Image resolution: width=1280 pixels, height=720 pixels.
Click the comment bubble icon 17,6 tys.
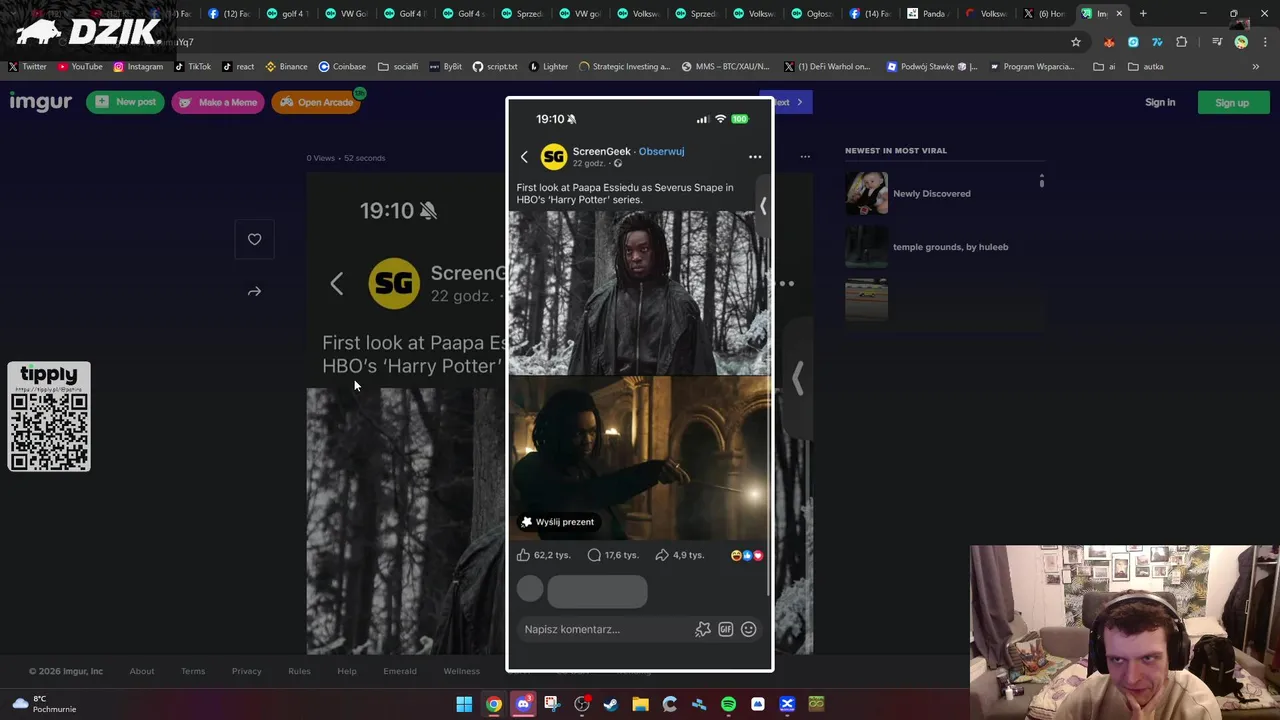[594, 555]
